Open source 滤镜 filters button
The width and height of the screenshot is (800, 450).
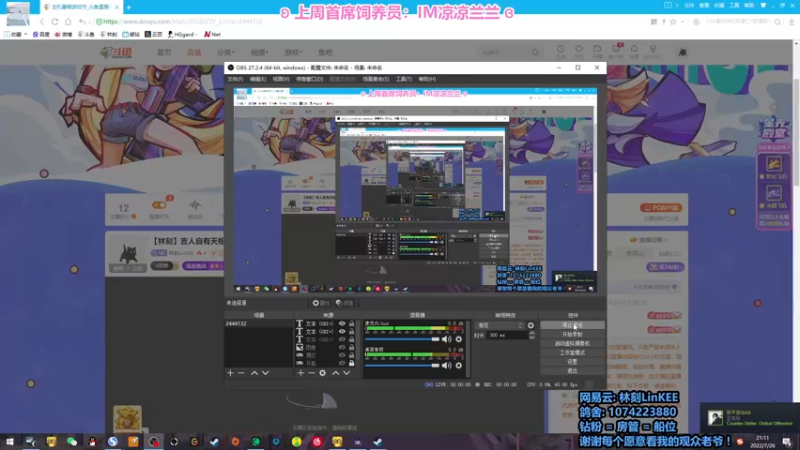pos(345,303)
